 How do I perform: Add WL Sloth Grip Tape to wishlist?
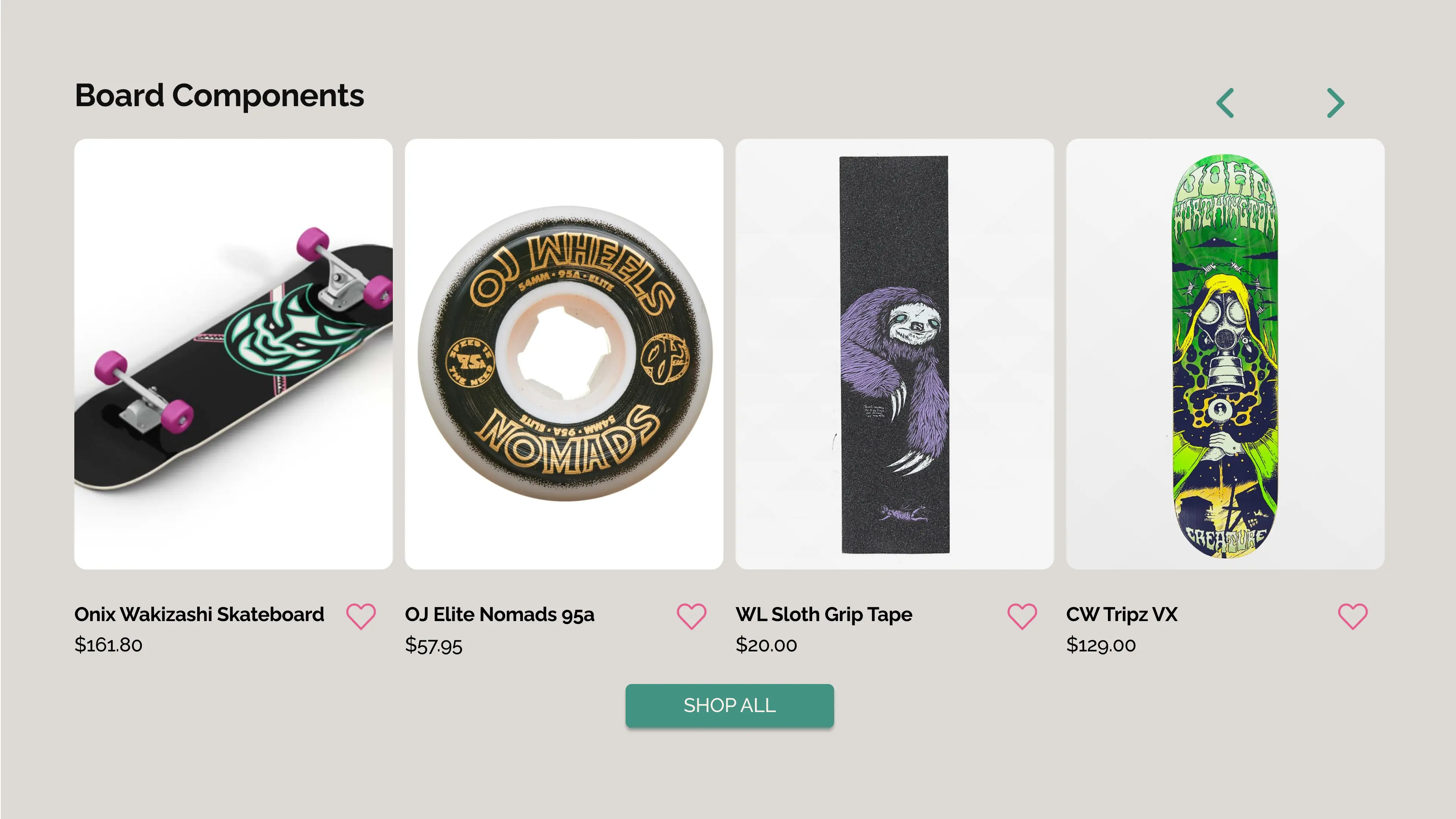coord(1022,616)
